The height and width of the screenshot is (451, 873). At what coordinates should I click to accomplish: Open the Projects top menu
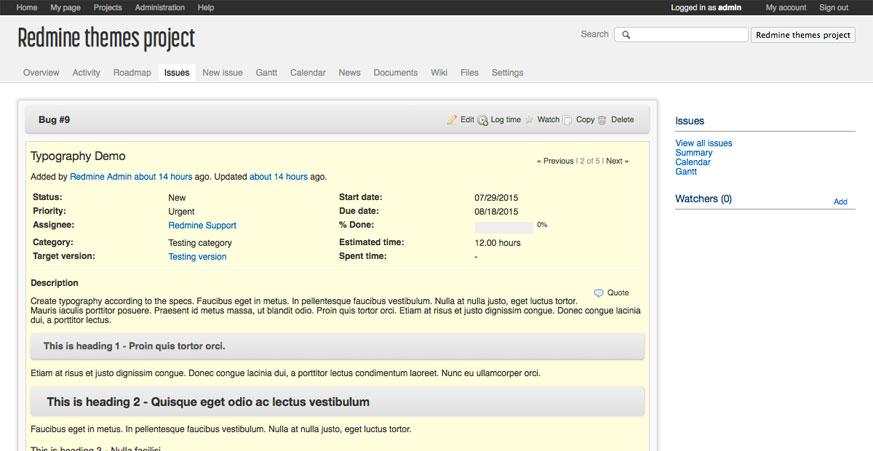[x=107, y=7]
